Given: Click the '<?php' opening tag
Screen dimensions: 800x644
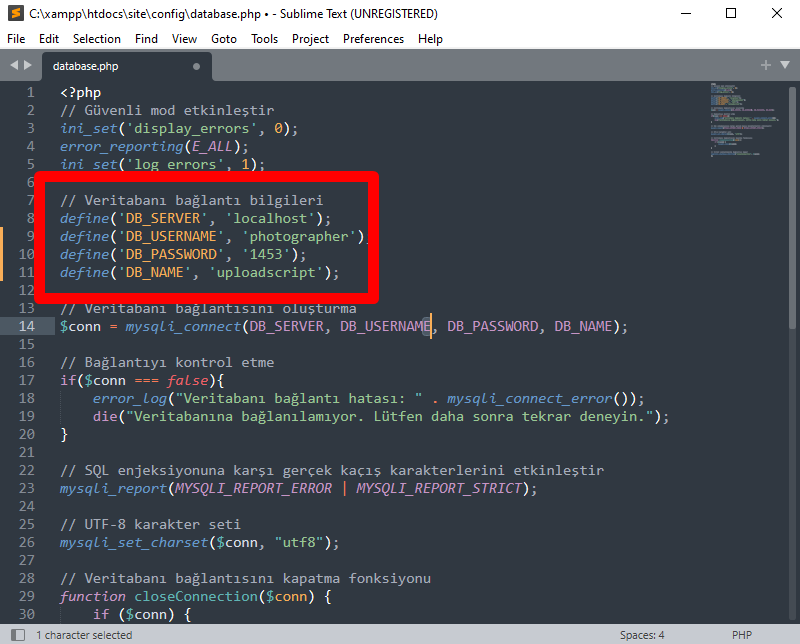Looking at the screenshot, I should point(81,92).
